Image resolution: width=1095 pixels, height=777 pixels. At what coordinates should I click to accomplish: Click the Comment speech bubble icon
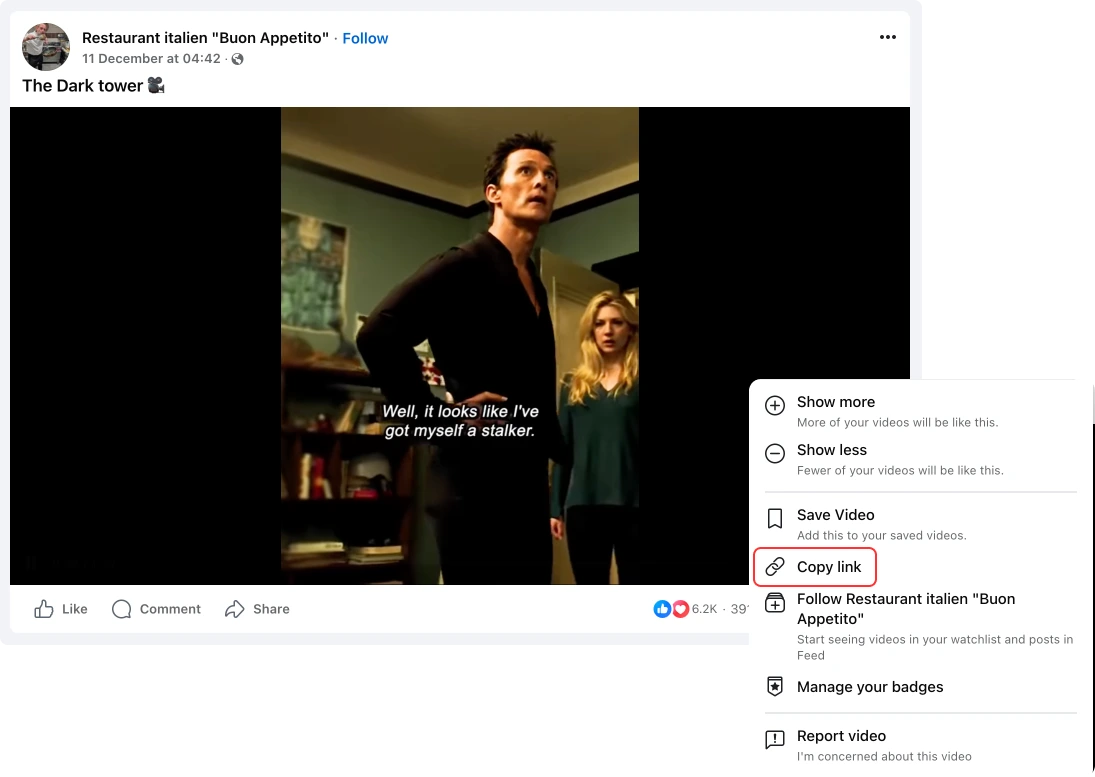(122, 609)
